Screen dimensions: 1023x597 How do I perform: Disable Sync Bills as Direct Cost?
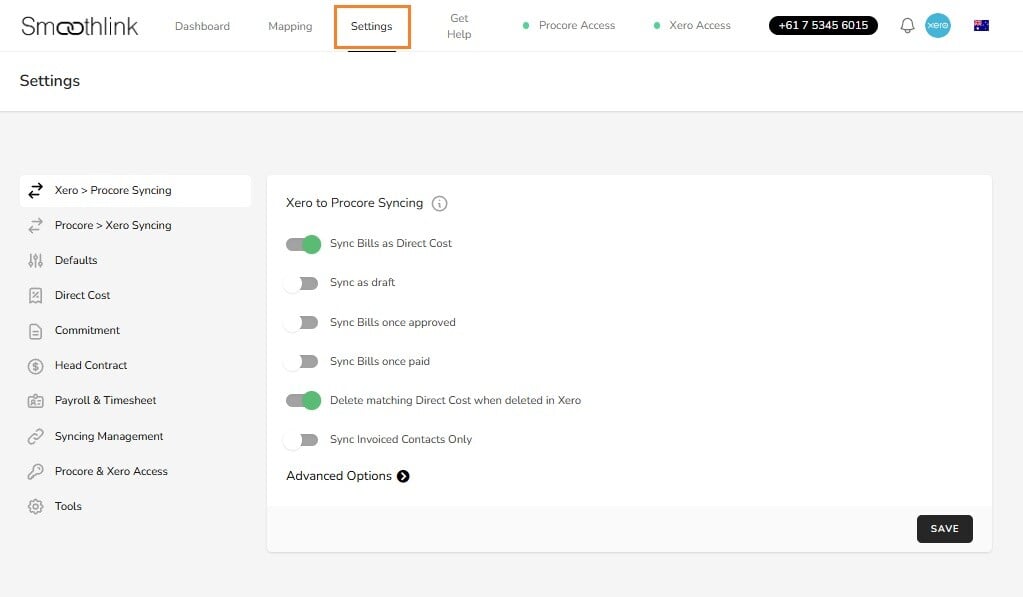point(303,243)
